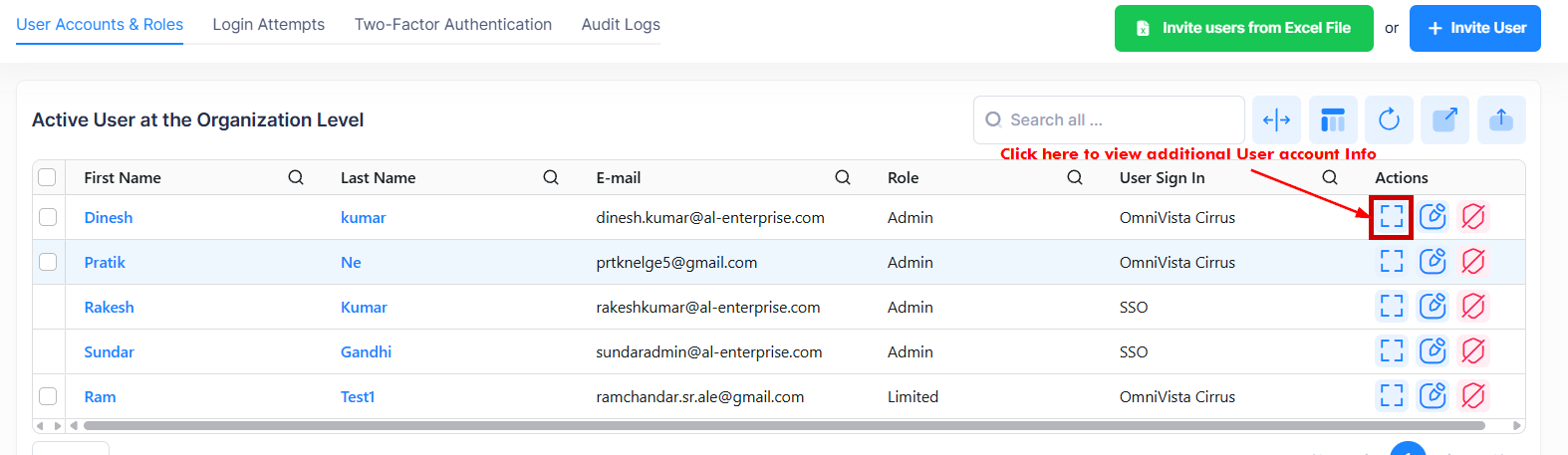Click the scrollbar right arrow
This screenshot has width=1568, height=455.
[1517, 425]
